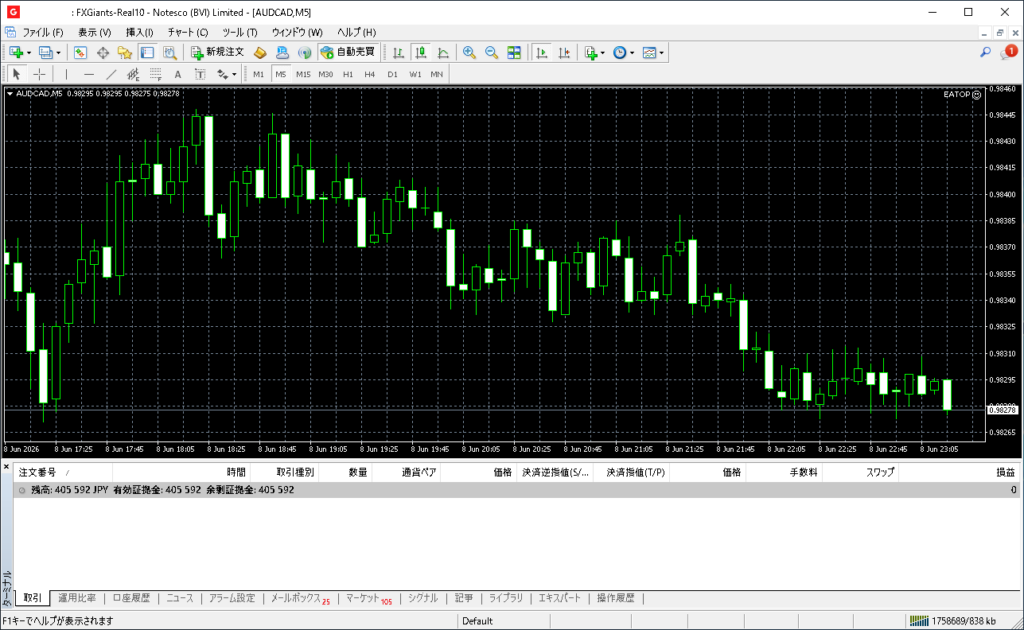Click the signals radio-wave icon
The height and width of the screenshot is (630, 1024).
pyautogui.click(x=304, y=53)
